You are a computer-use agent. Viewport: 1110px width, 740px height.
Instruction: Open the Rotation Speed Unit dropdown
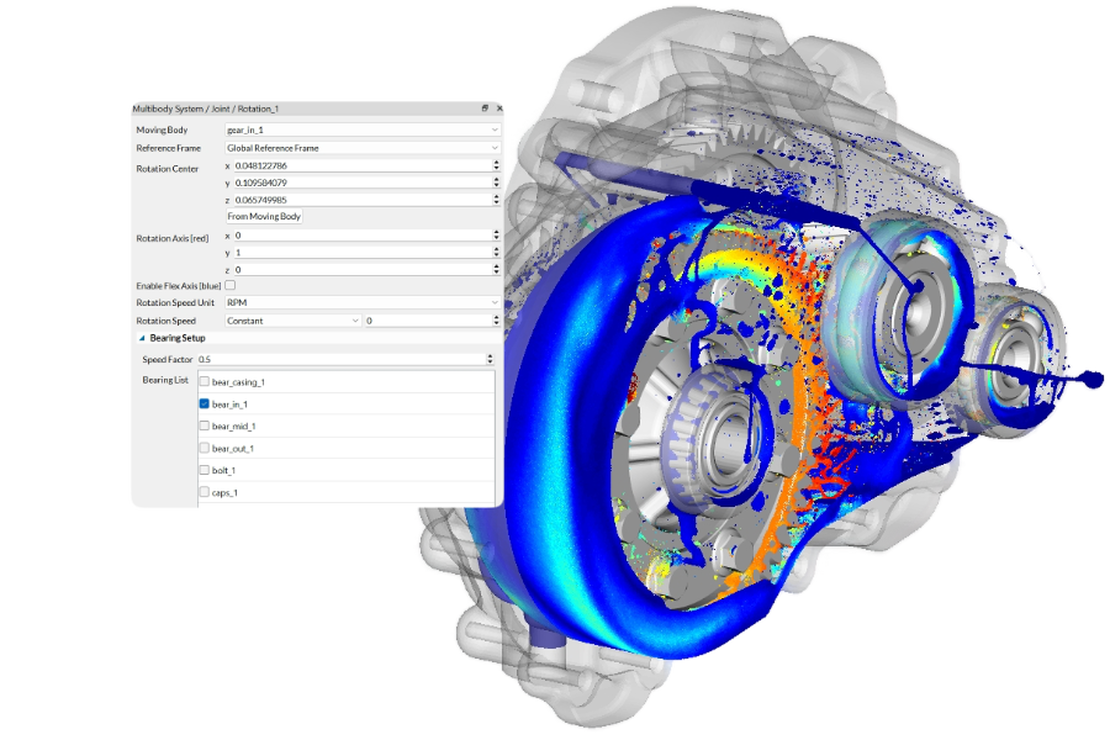362,302
